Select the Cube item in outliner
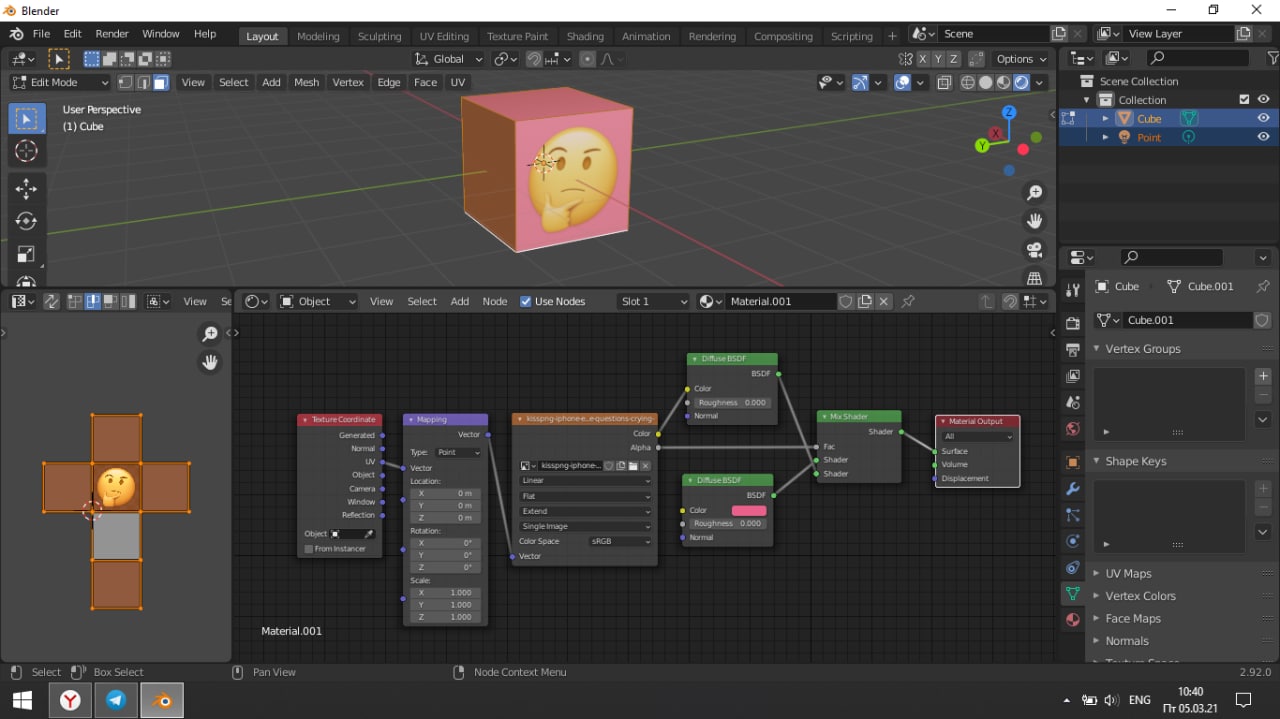This screenshot has height=719, width=1280. coord(1149,118)
